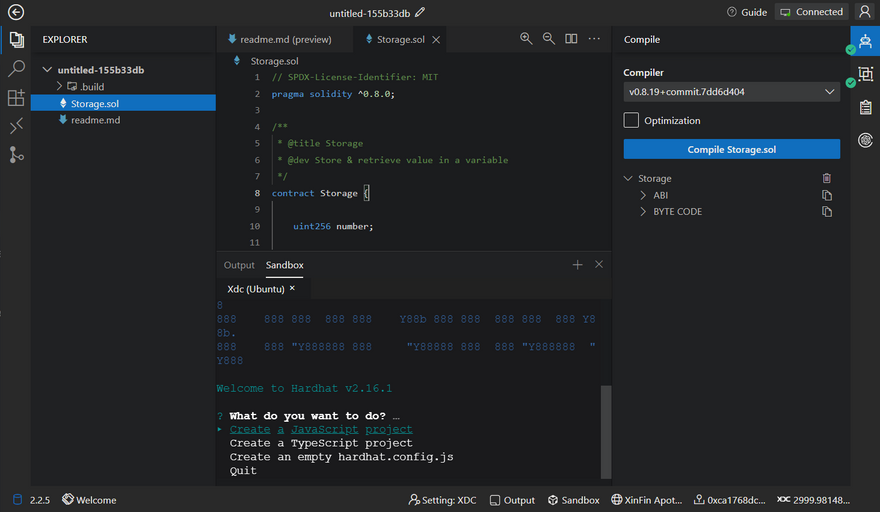This screenshot has width=880, height=512.
Task: Open the Search magnifier in sidebar
Action: [x=16, y=68]
